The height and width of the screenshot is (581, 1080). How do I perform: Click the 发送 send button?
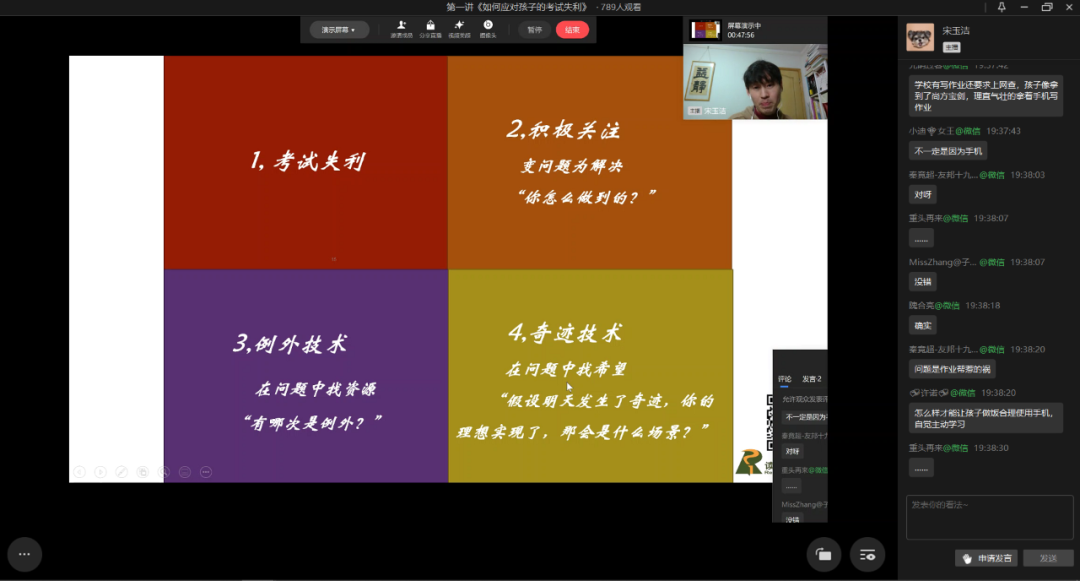click(1047, 558)
